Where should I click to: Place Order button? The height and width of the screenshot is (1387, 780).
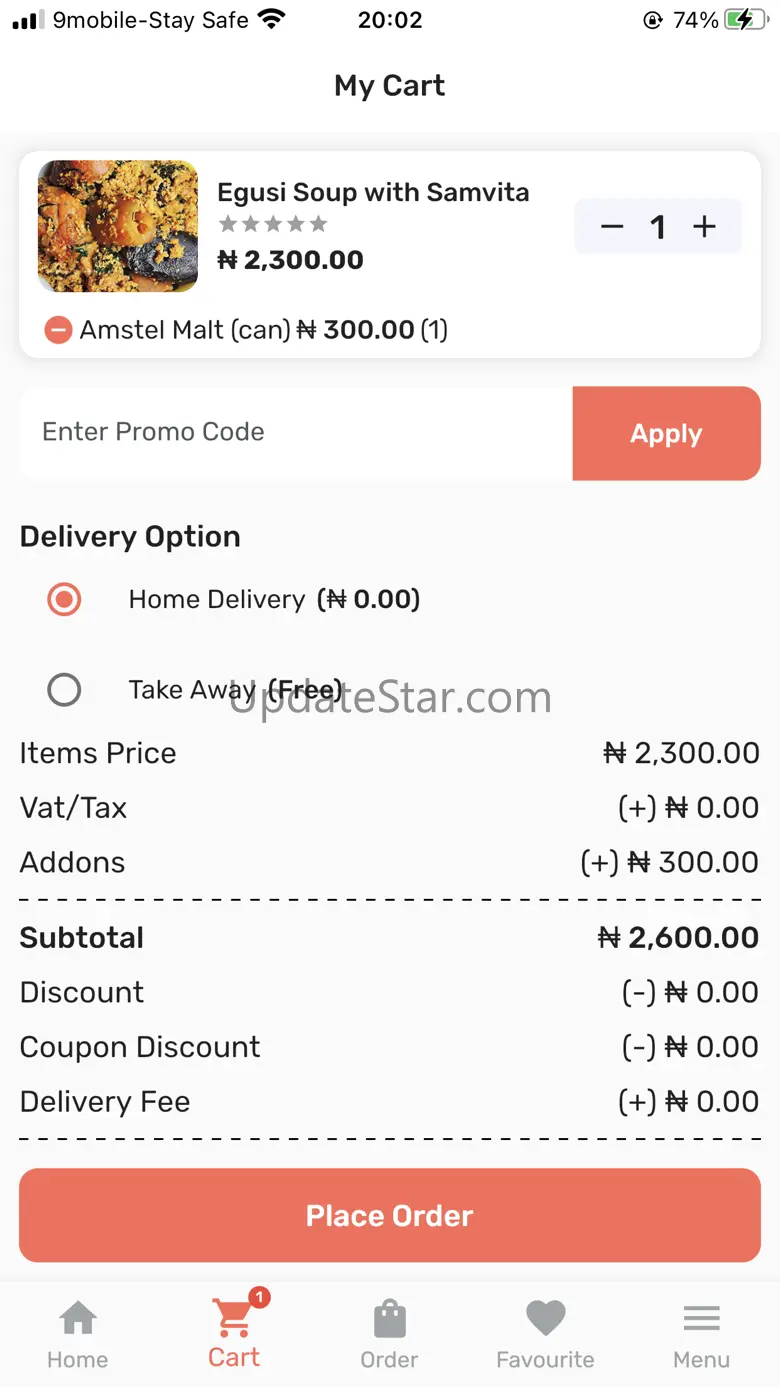point(390,1215)
